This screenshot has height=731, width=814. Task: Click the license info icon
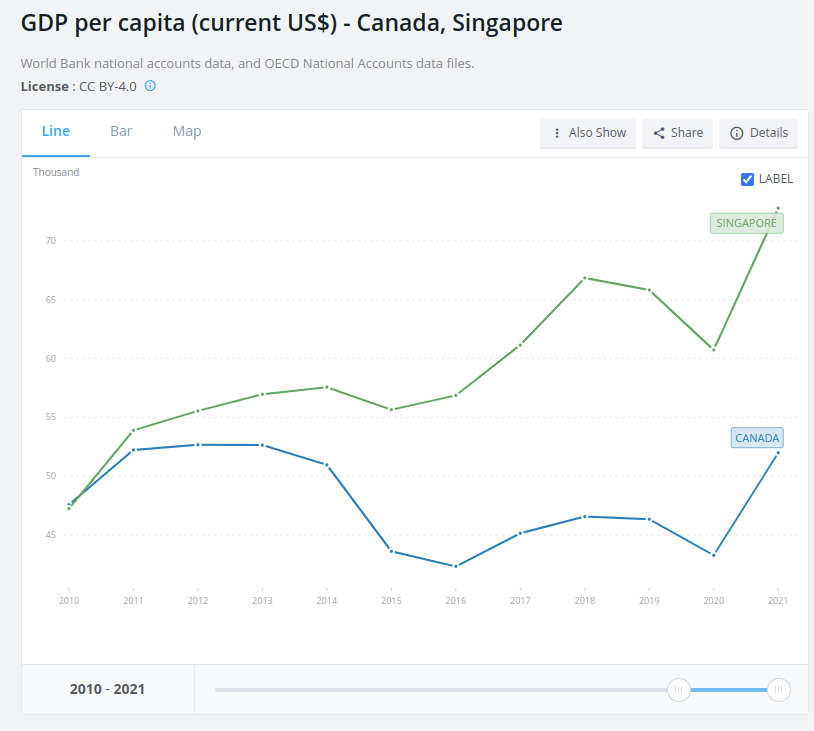coord(150,86)
